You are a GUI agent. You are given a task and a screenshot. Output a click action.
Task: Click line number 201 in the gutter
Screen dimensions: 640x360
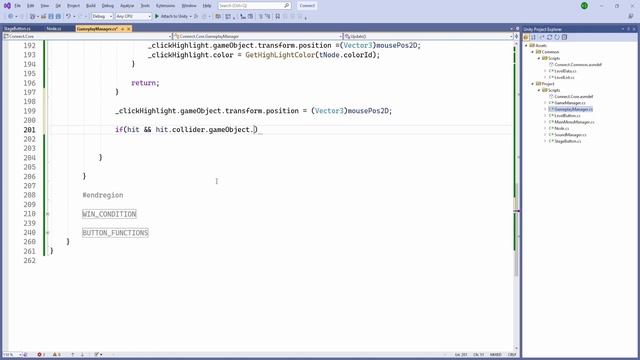[x=29, y=130]
